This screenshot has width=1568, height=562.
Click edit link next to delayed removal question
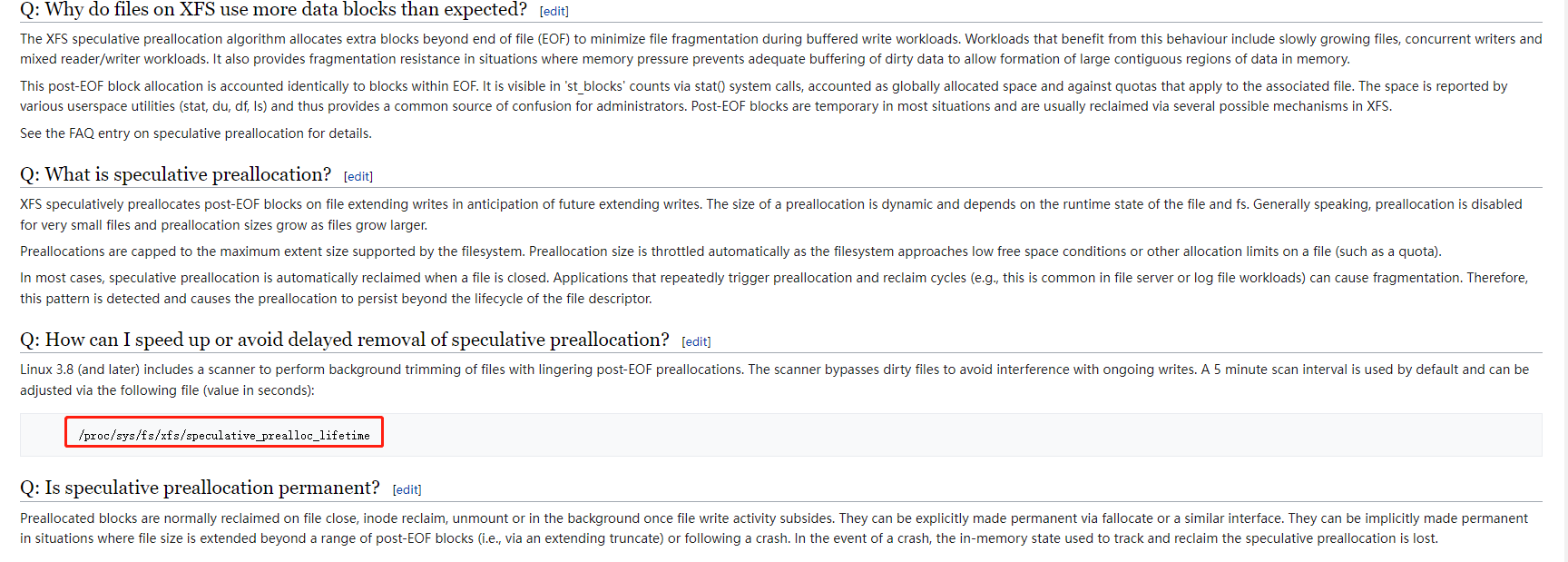coord(696,341)
